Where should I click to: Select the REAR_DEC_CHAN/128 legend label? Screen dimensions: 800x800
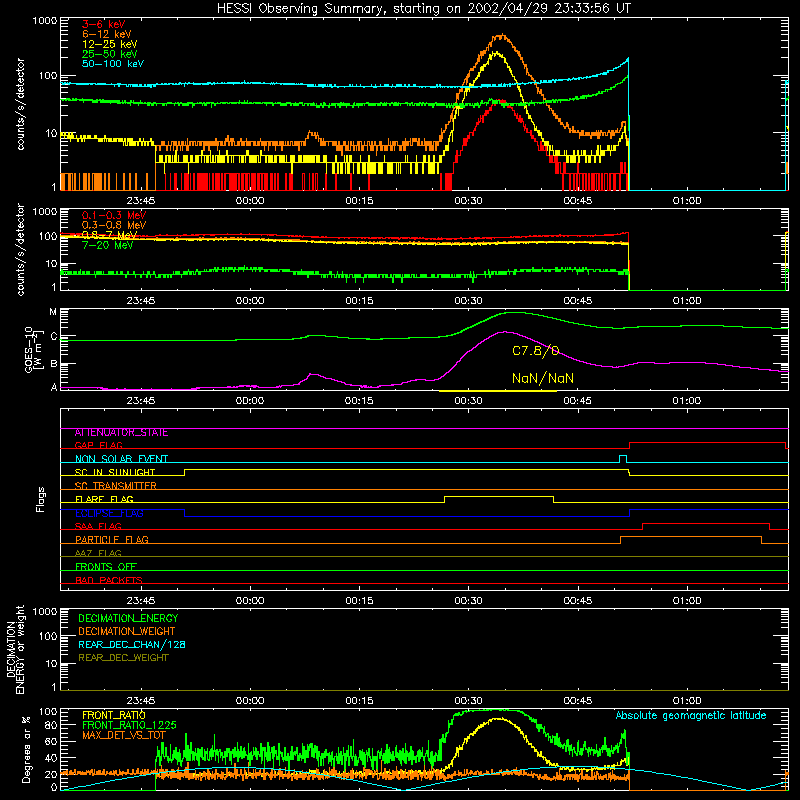(132, 644)
